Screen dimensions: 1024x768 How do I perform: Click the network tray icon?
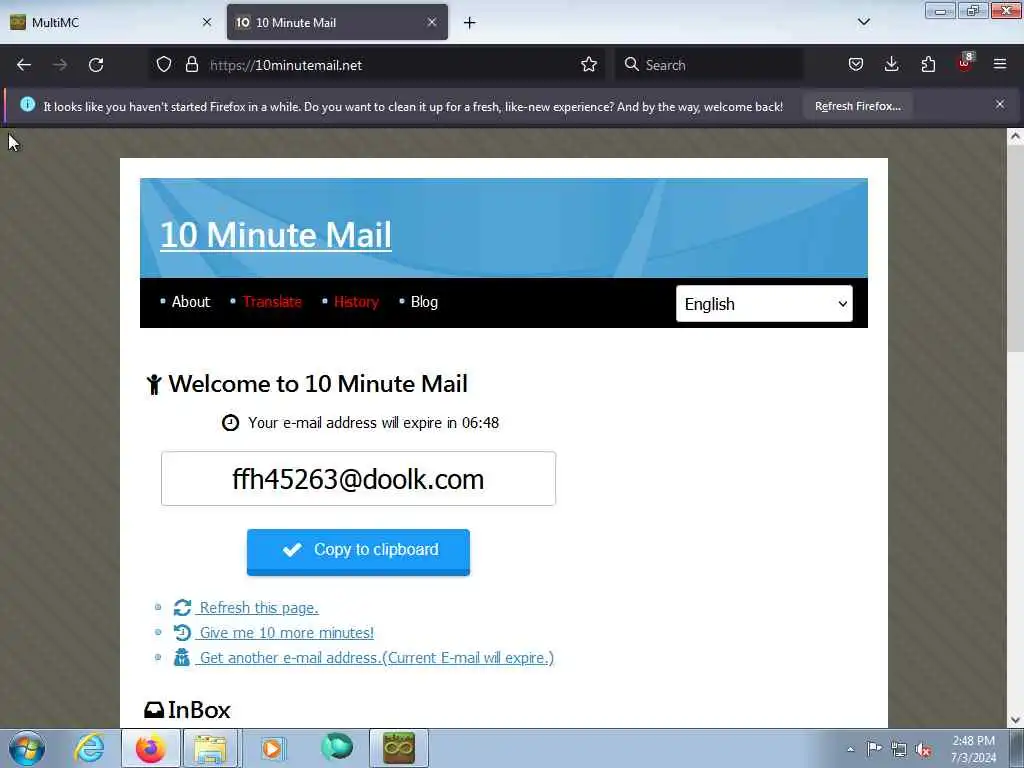899,750
